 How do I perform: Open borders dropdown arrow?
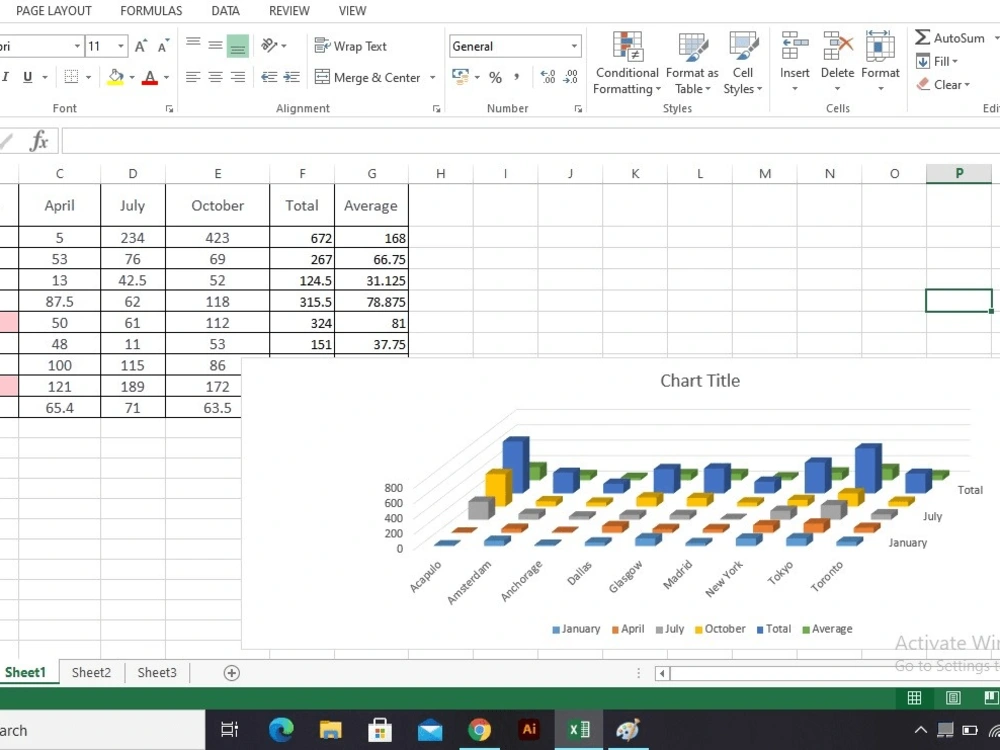tap(89, 77)
